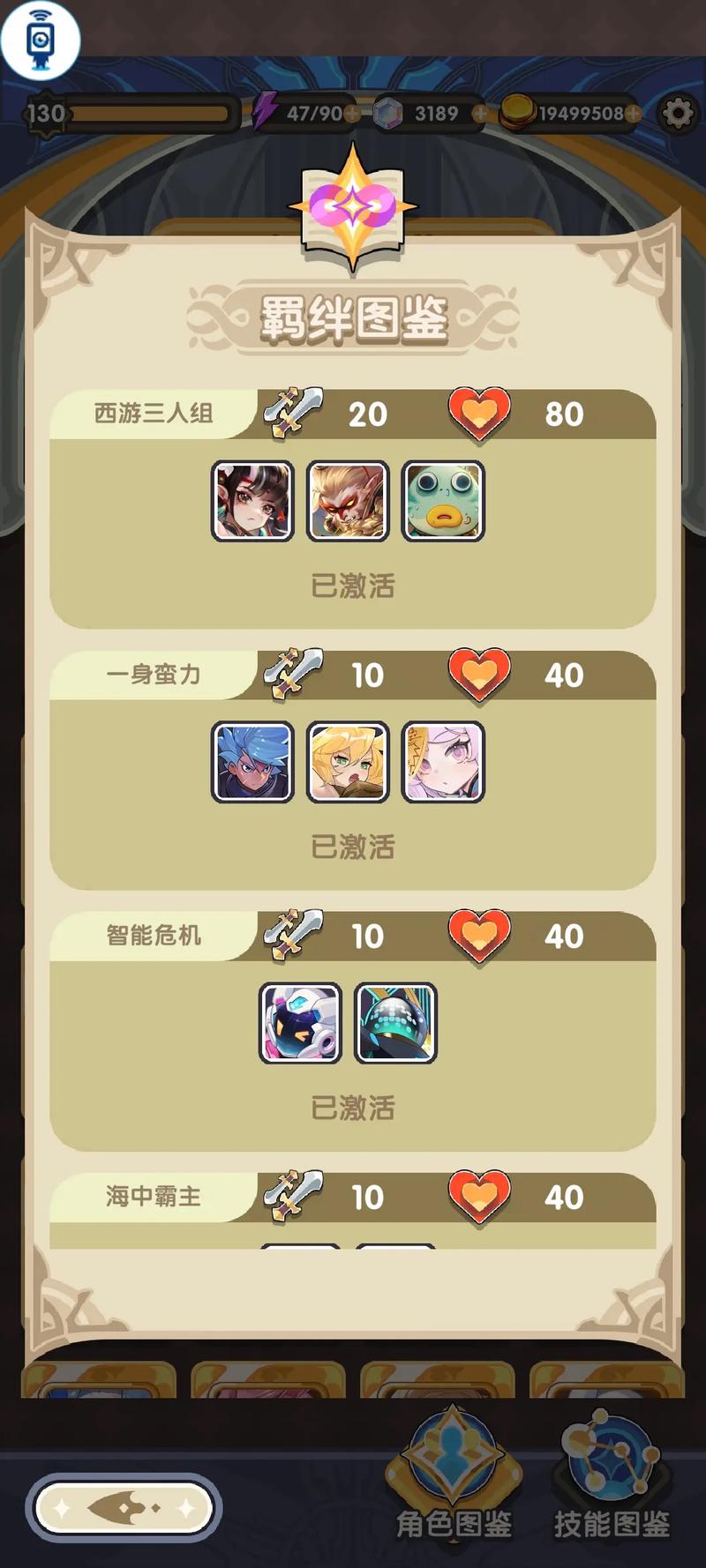Select the white robot portrait in 智能危机
Image resolution: width=706 pixels, height=1568 pixels.
point(300,1023)
